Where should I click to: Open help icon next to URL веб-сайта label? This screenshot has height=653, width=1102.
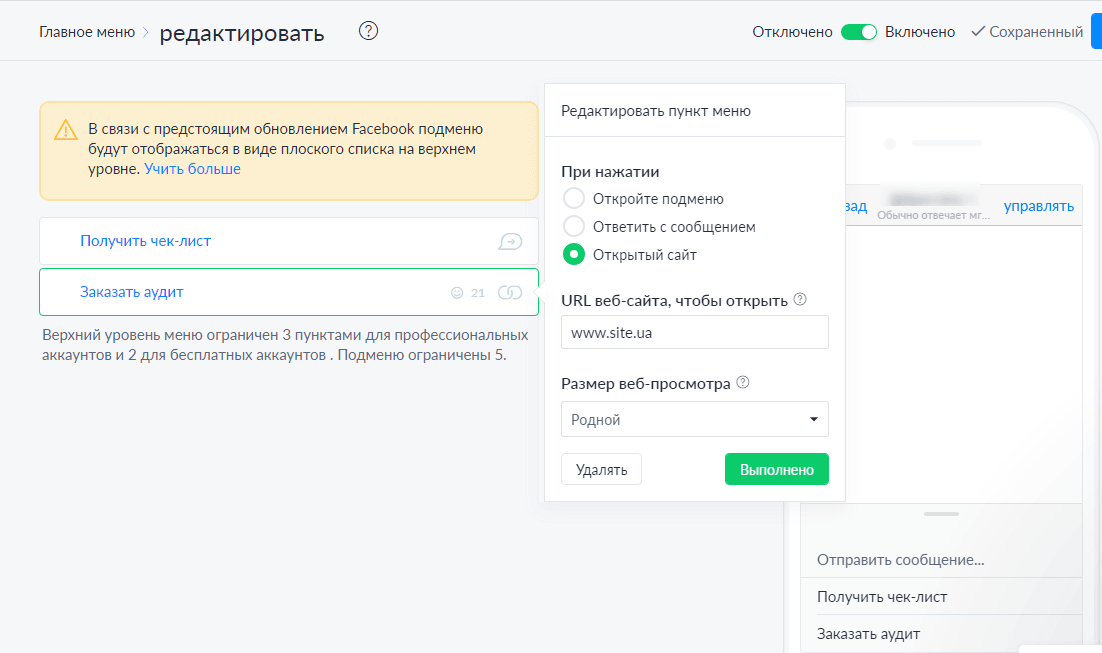pos(800,299)
